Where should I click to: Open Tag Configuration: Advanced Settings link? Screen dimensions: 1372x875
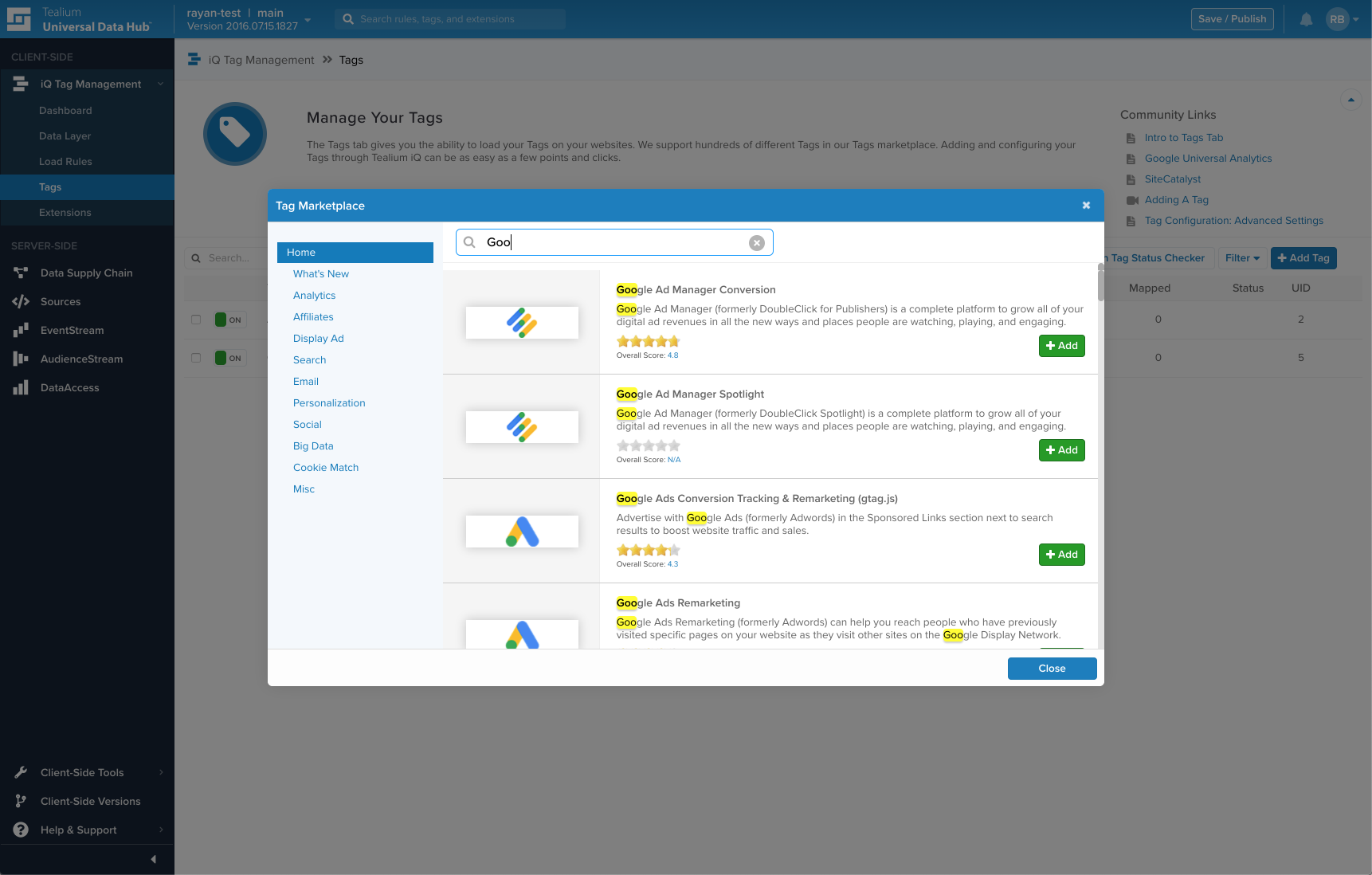click(1233, 221)
